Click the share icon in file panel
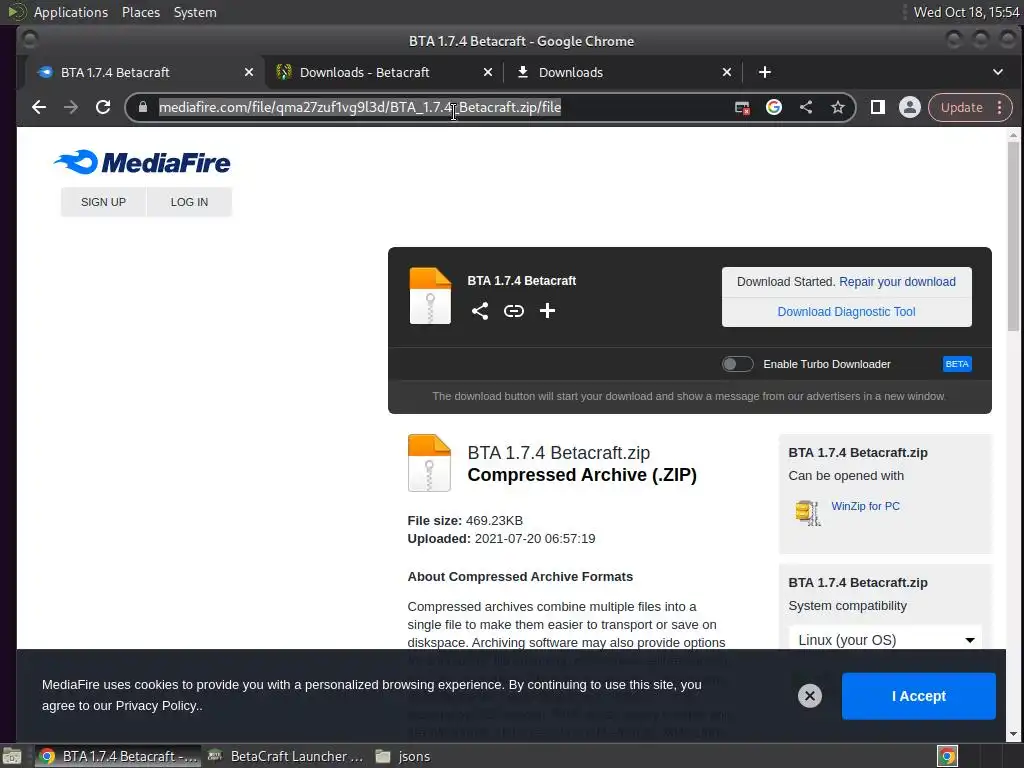Screen dimensions: 1024x768 pyautogui.click(x=480, y=311)
